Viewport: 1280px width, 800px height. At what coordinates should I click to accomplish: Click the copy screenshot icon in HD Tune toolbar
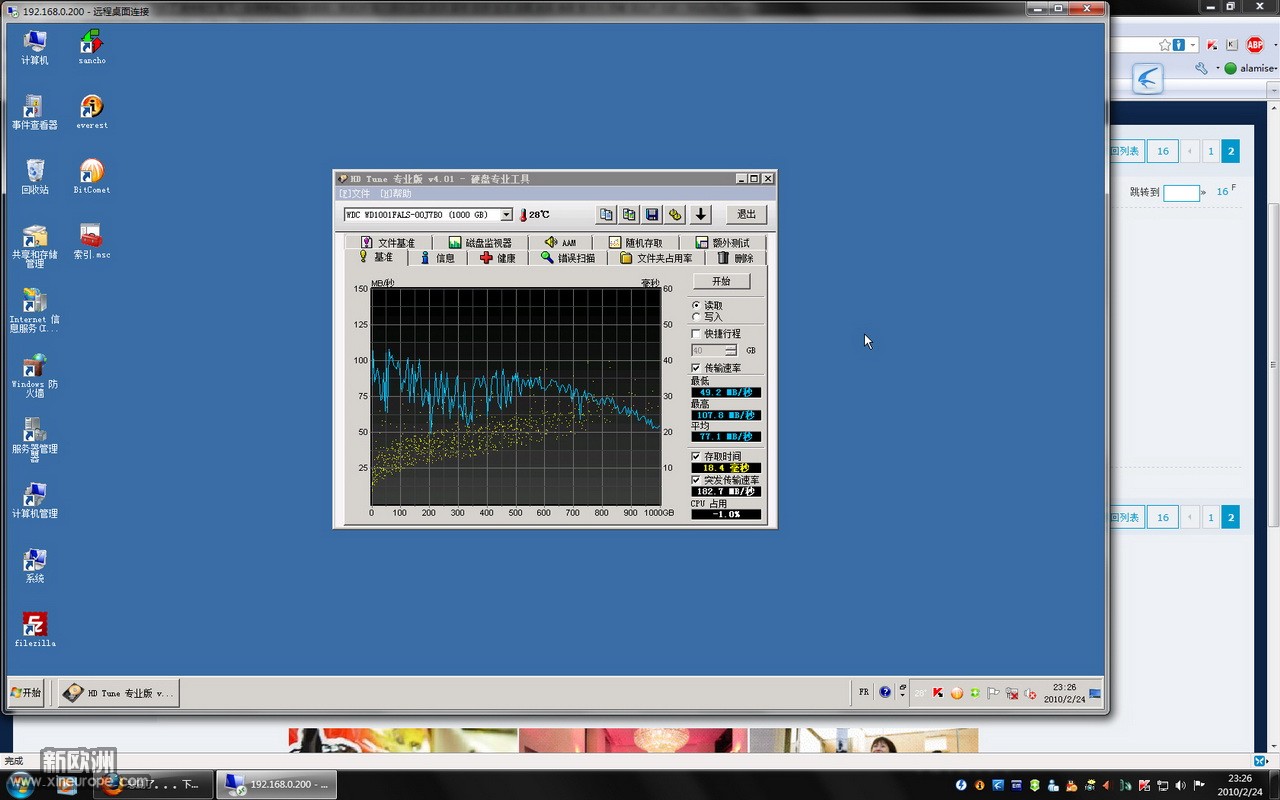(629, 214)
